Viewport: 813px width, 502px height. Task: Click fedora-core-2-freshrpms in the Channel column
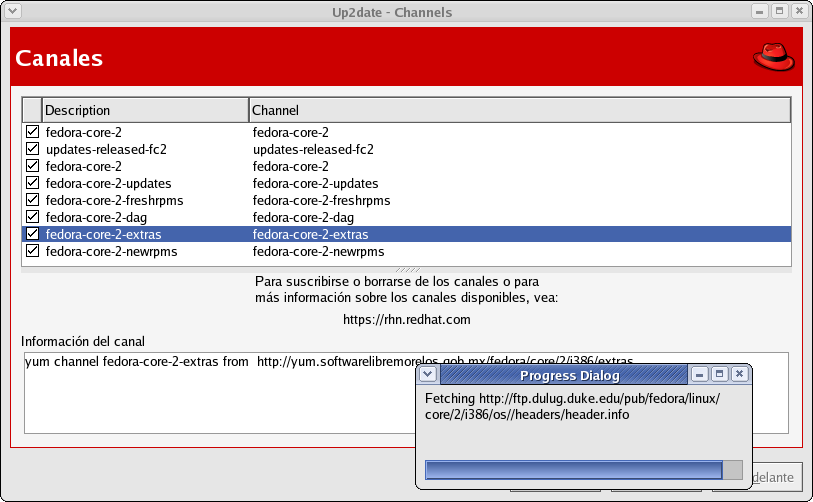321,201
